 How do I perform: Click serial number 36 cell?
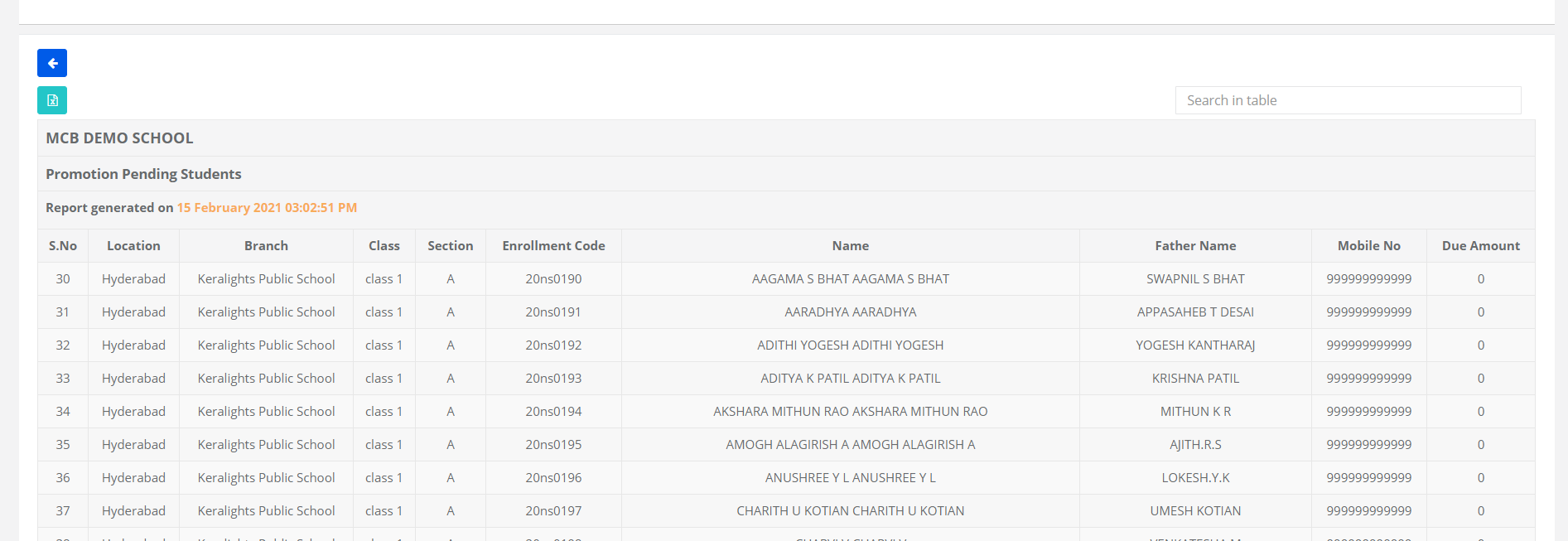coord(63,478)
